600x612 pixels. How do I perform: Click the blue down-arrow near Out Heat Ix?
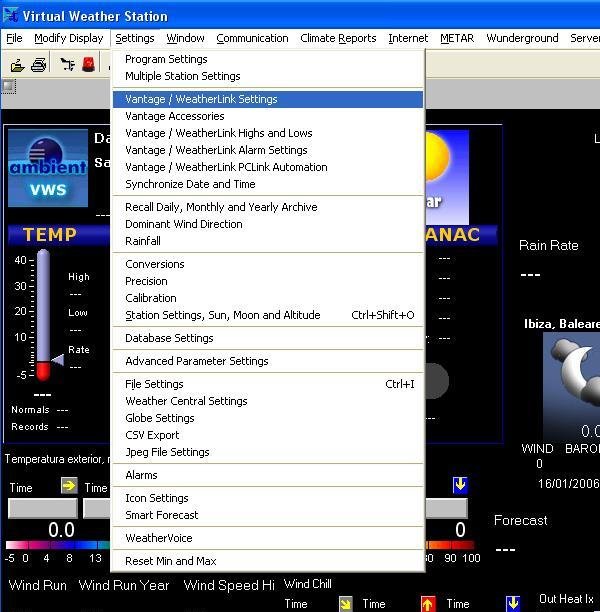tap(513, 603)
